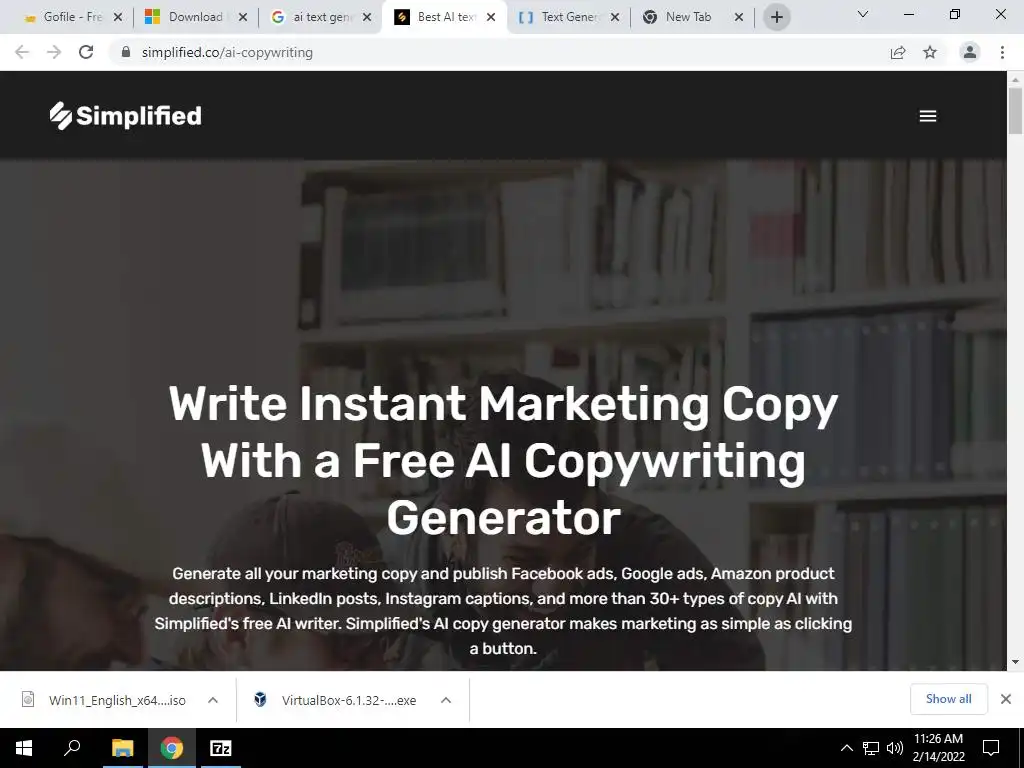Image resolution: width=1024 pixels, height=768 pixels.
Task: Click the Simplified logo
Action: coord(125,116)
